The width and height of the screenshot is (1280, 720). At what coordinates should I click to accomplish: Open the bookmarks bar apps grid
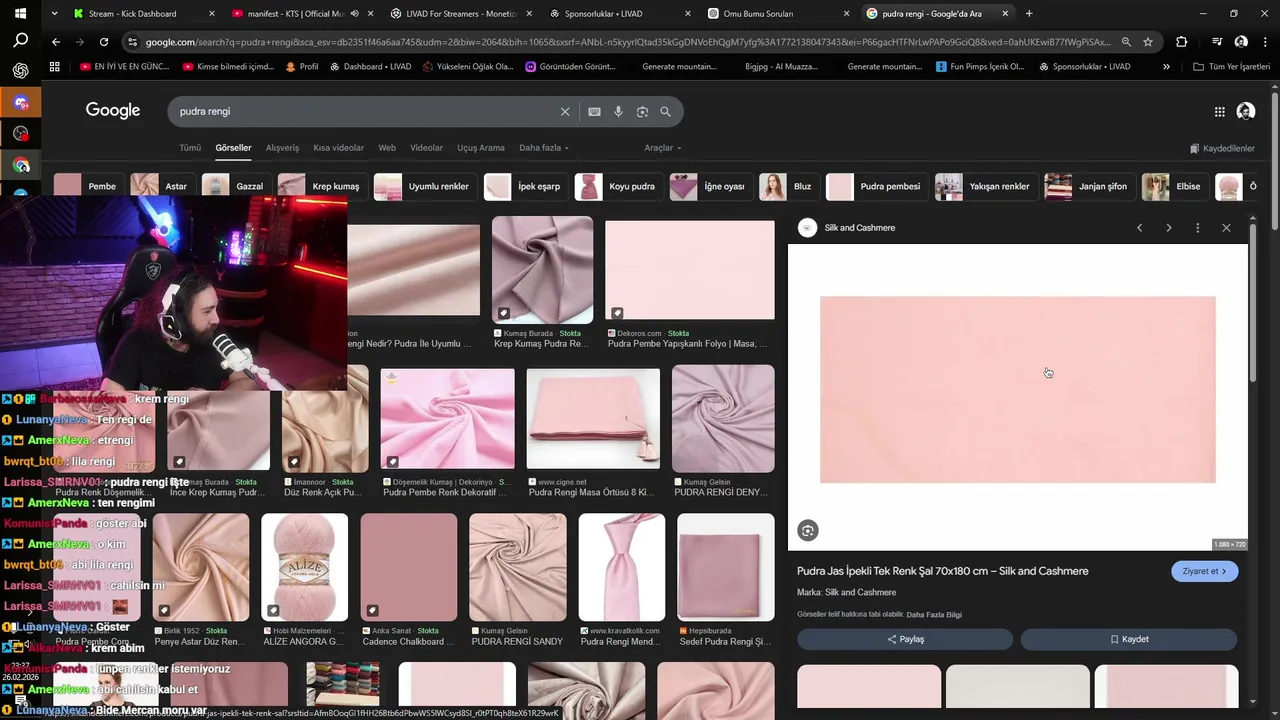[55, 67]
